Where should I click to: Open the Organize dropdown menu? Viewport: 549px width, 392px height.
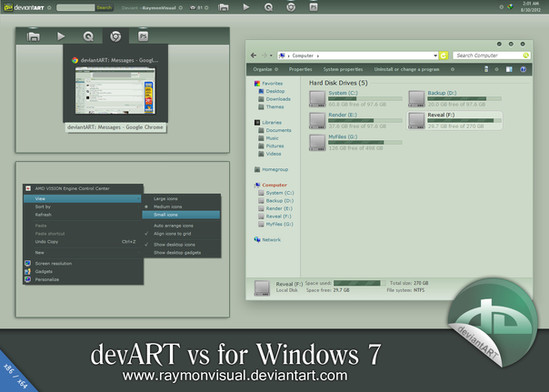265,69
